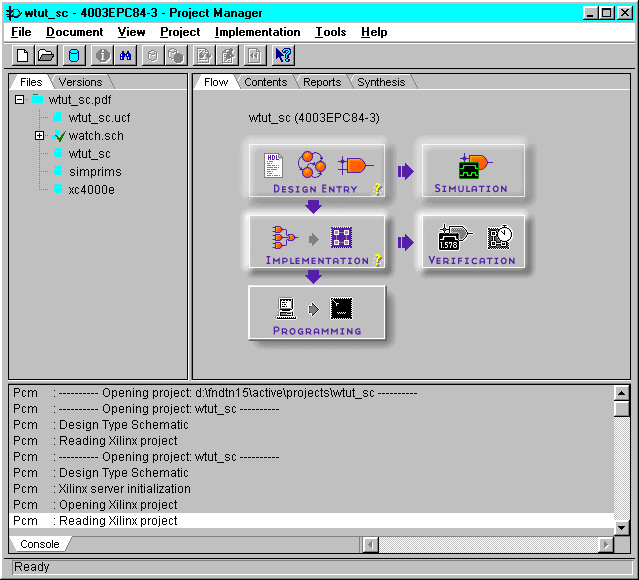Click the grayed page with arrows toolbar icon
This screenshot has width=639, height=580.
[x=255, y=55]
